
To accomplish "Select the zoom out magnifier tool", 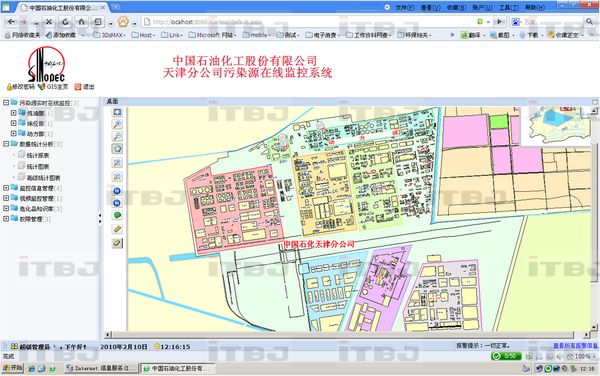I will point(117,136).
